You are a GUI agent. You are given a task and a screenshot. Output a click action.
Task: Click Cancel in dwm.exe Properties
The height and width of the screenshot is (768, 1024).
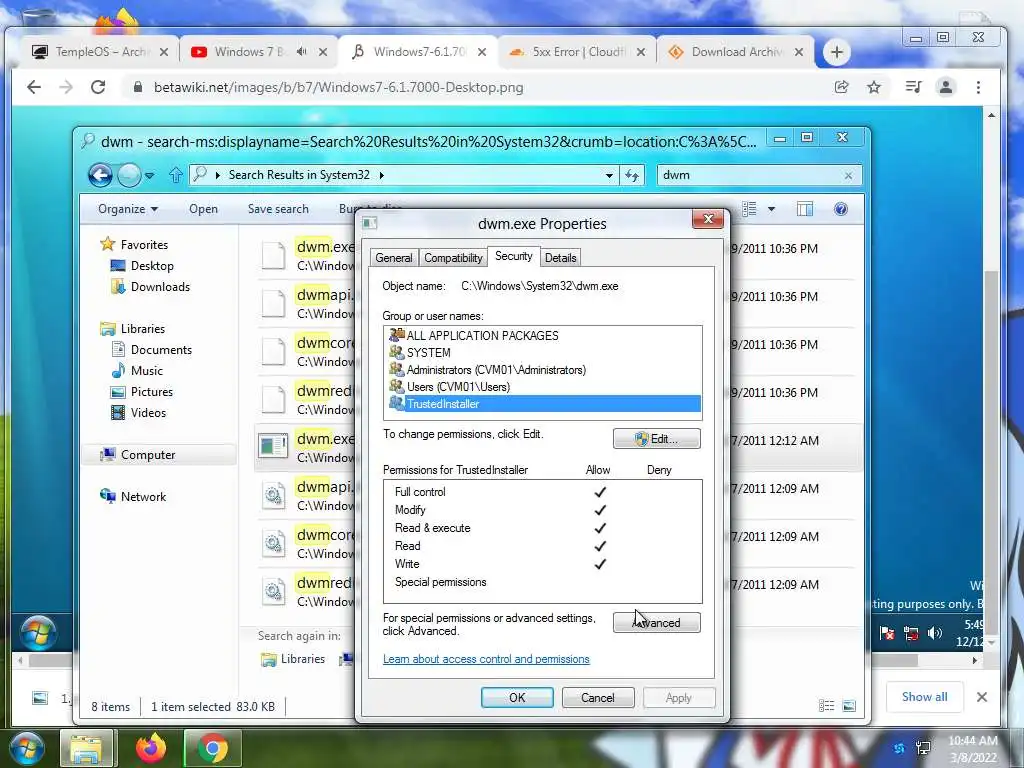coord(598,697)
